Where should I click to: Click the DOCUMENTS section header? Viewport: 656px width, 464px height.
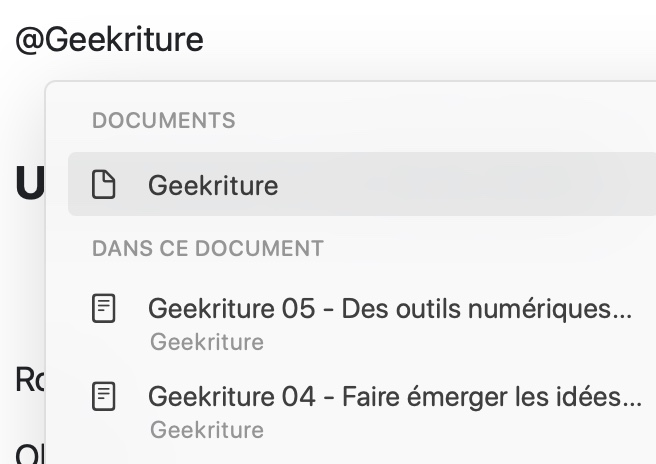[x=164, y=120]
